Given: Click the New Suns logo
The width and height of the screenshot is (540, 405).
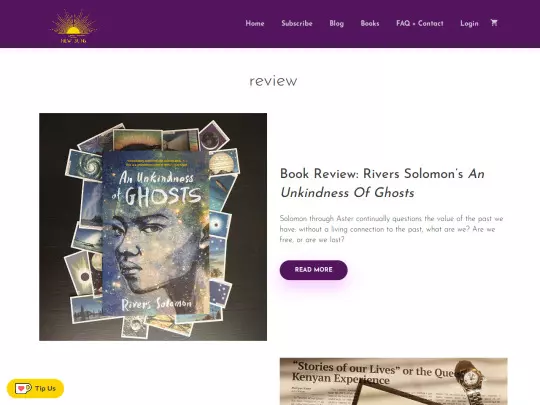Looking at the screenshot, I should point(73,26).
